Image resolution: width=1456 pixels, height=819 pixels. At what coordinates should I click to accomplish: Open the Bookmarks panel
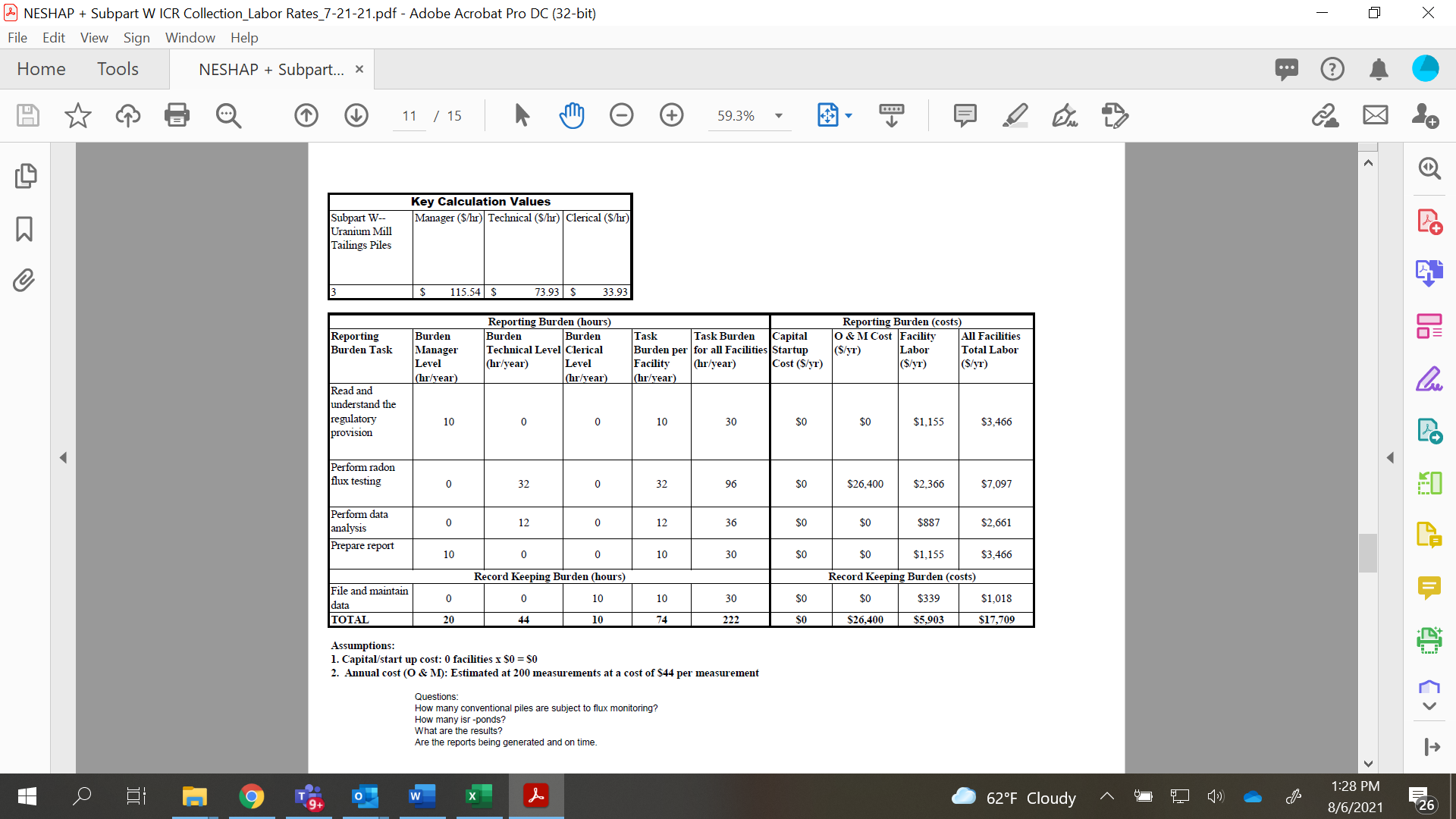pyautogui.click(x=25, y=228)
